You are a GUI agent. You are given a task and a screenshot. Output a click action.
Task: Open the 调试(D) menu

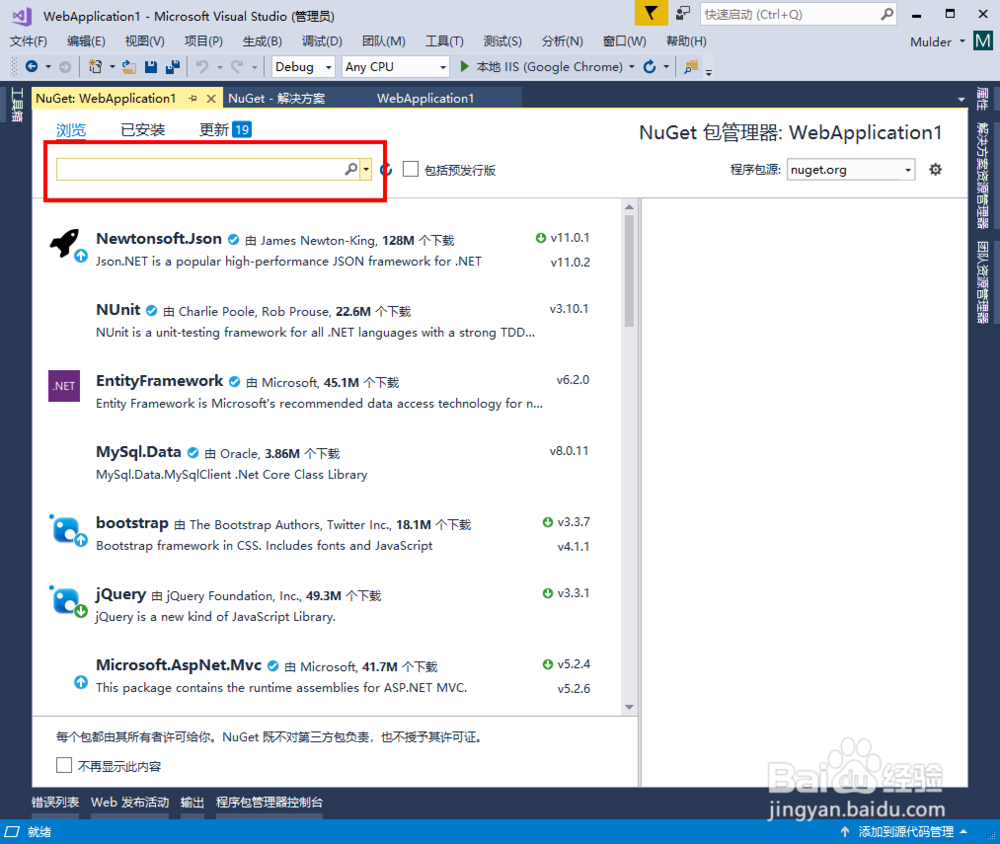pos(321,41)
